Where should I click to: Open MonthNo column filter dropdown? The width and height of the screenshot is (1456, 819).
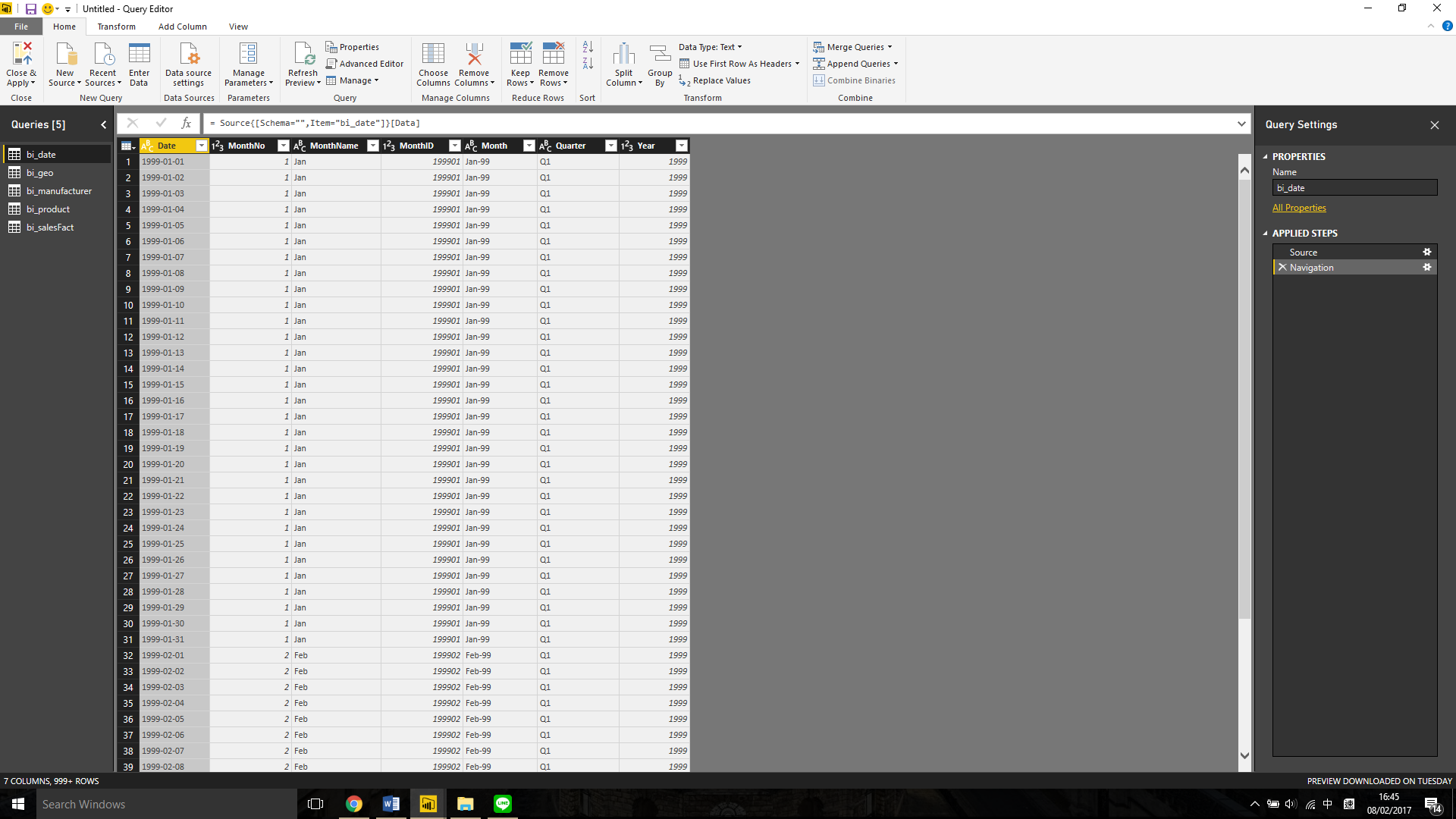[x=283, y=146]
